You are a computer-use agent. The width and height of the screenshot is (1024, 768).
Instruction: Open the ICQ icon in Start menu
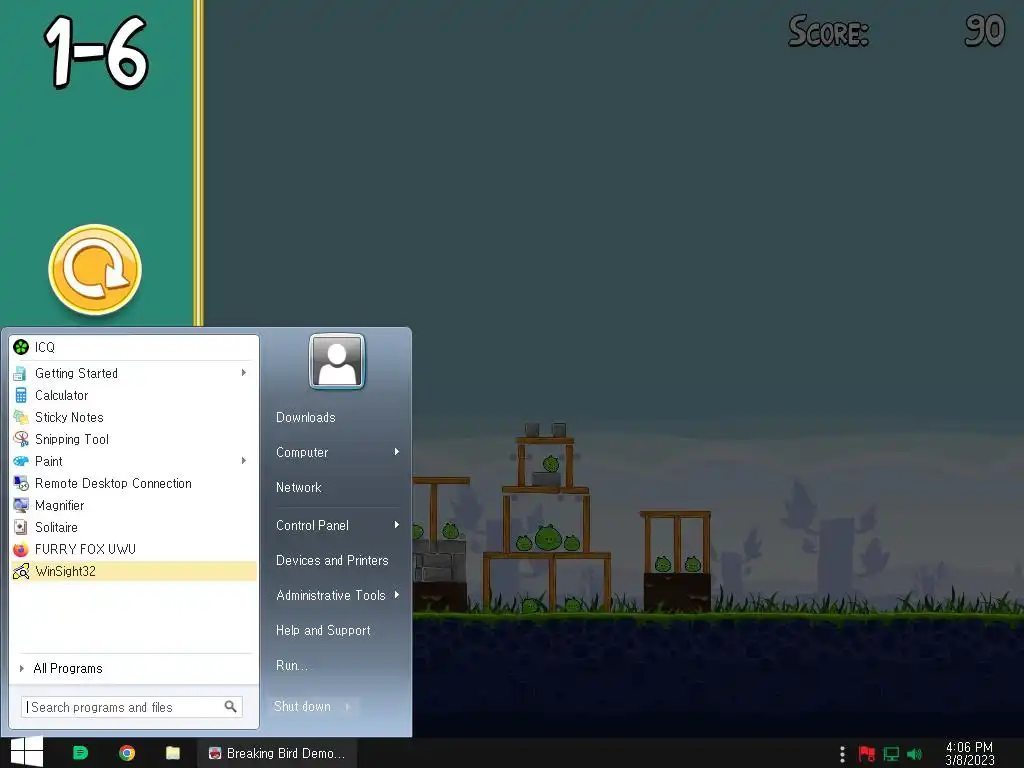pos(21,347)
